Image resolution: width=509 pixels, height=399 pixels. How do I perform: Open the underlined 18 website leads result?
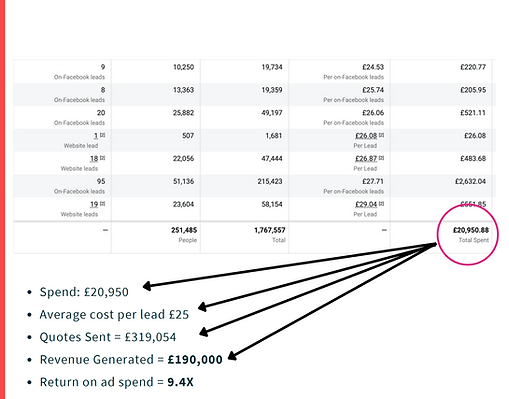coord(94,159)
